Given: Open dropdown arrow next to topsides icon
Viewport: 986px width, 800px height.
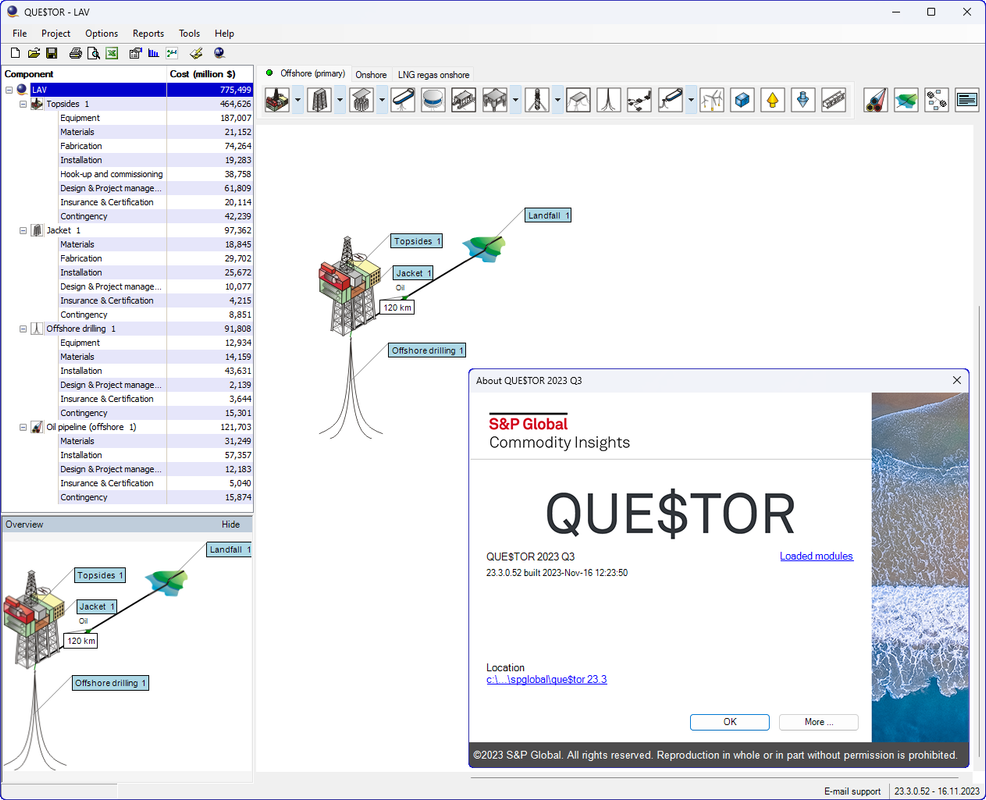Looking at the screenshot, I should 298,100.
